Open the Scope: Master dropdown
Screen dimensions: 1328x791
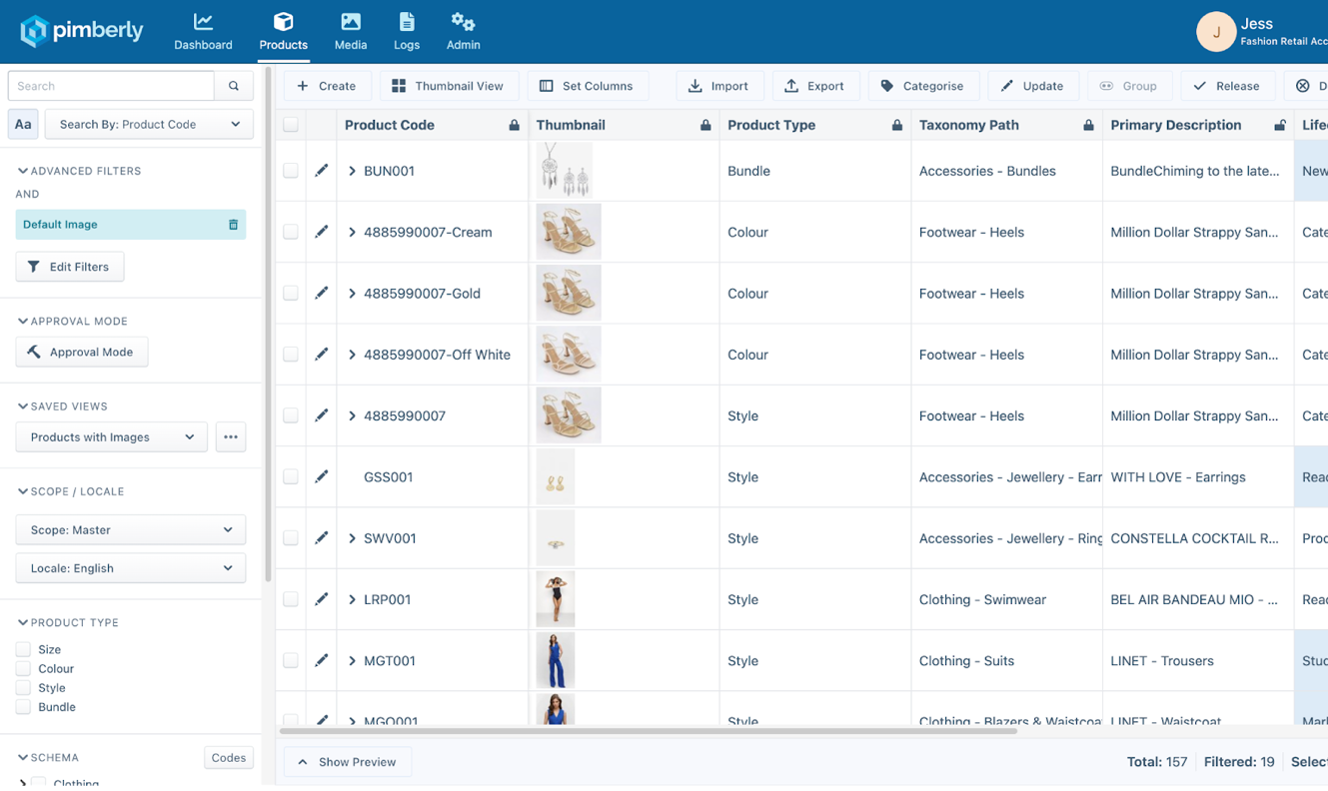coord(130,529)
